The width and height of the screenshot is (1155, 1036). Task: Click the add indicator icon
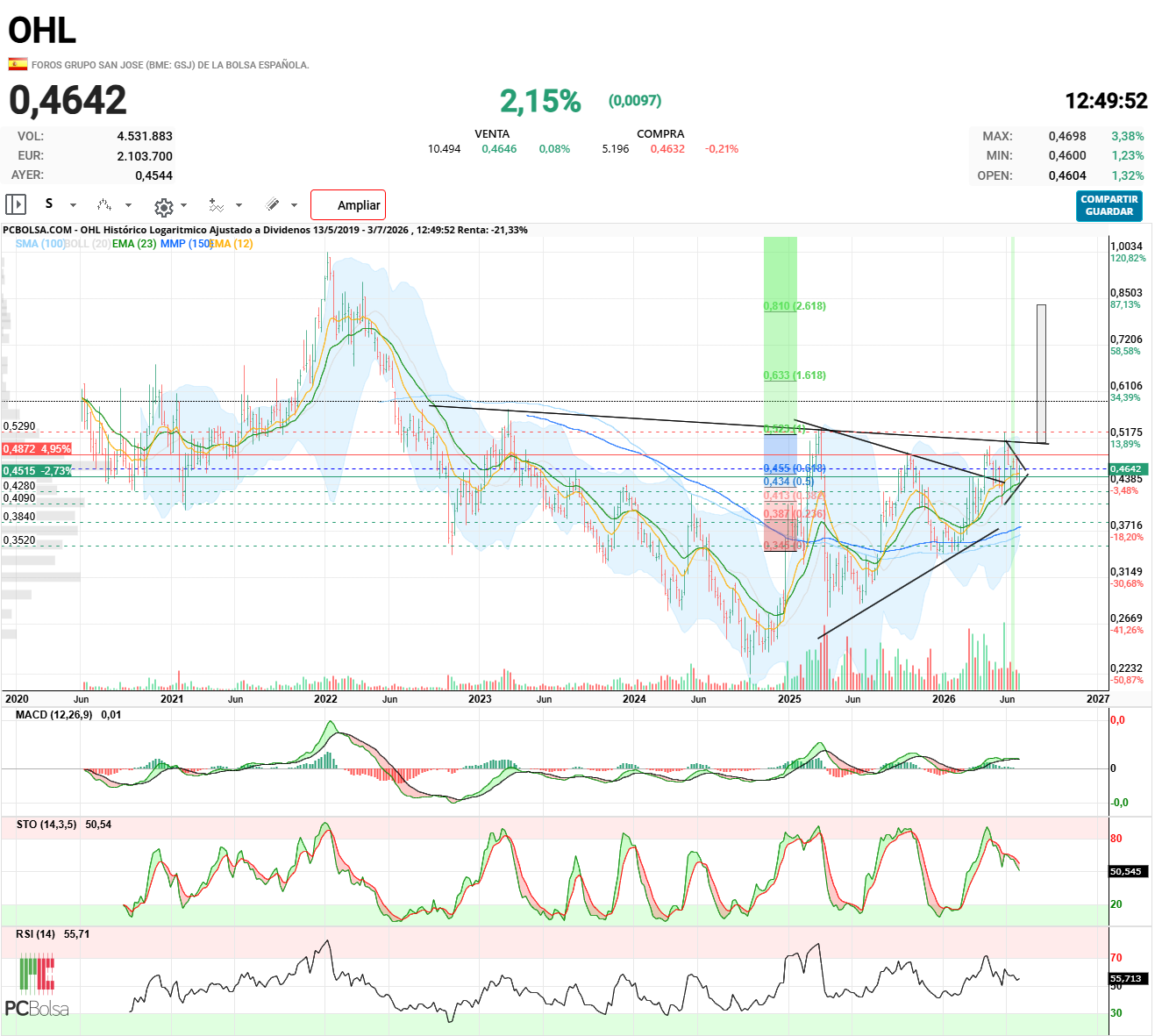click(x=217, y=205)
